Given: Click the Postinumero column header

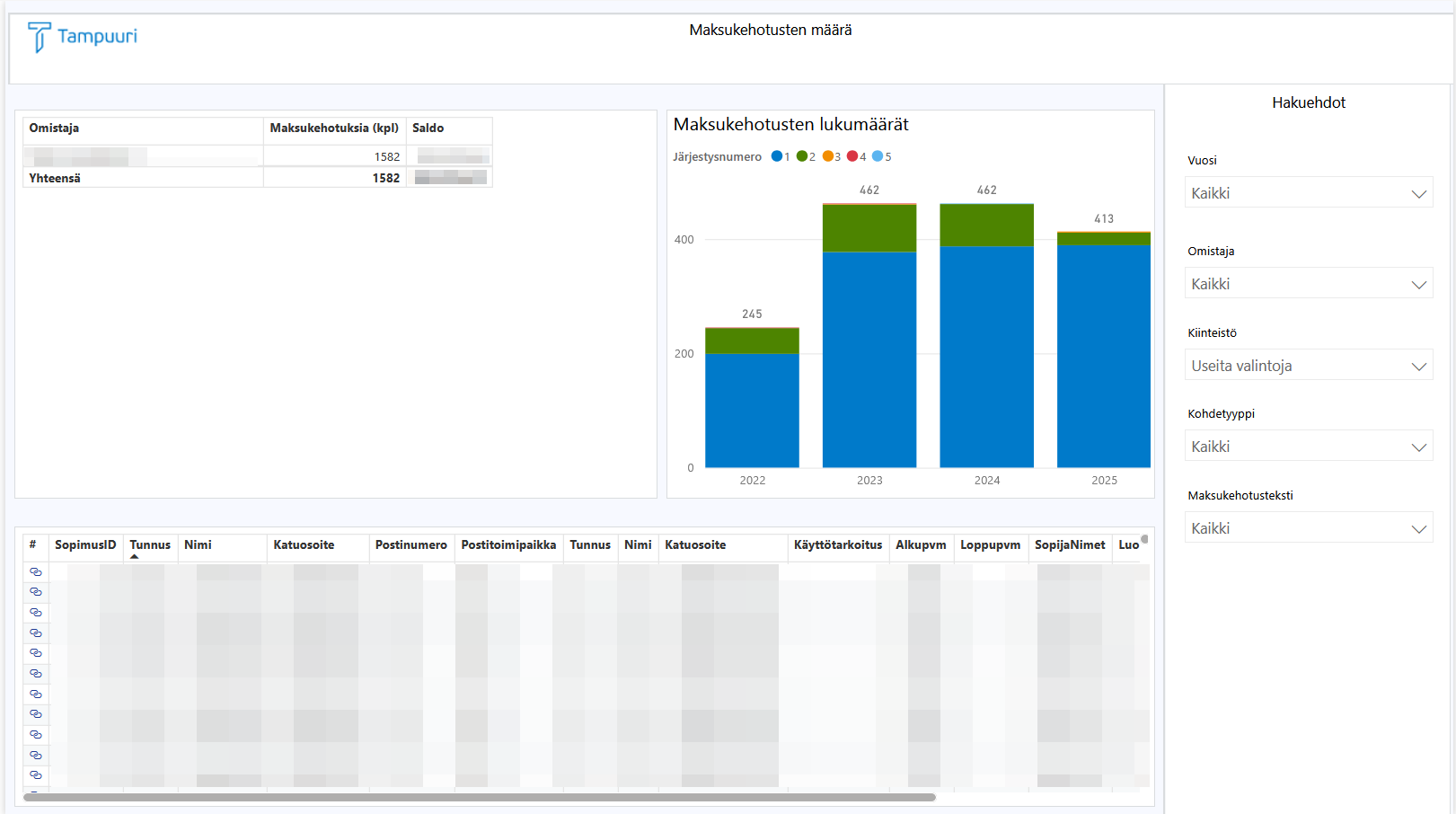Looking at the screenshot, I should pyautogui.click(x=410, y=544).
